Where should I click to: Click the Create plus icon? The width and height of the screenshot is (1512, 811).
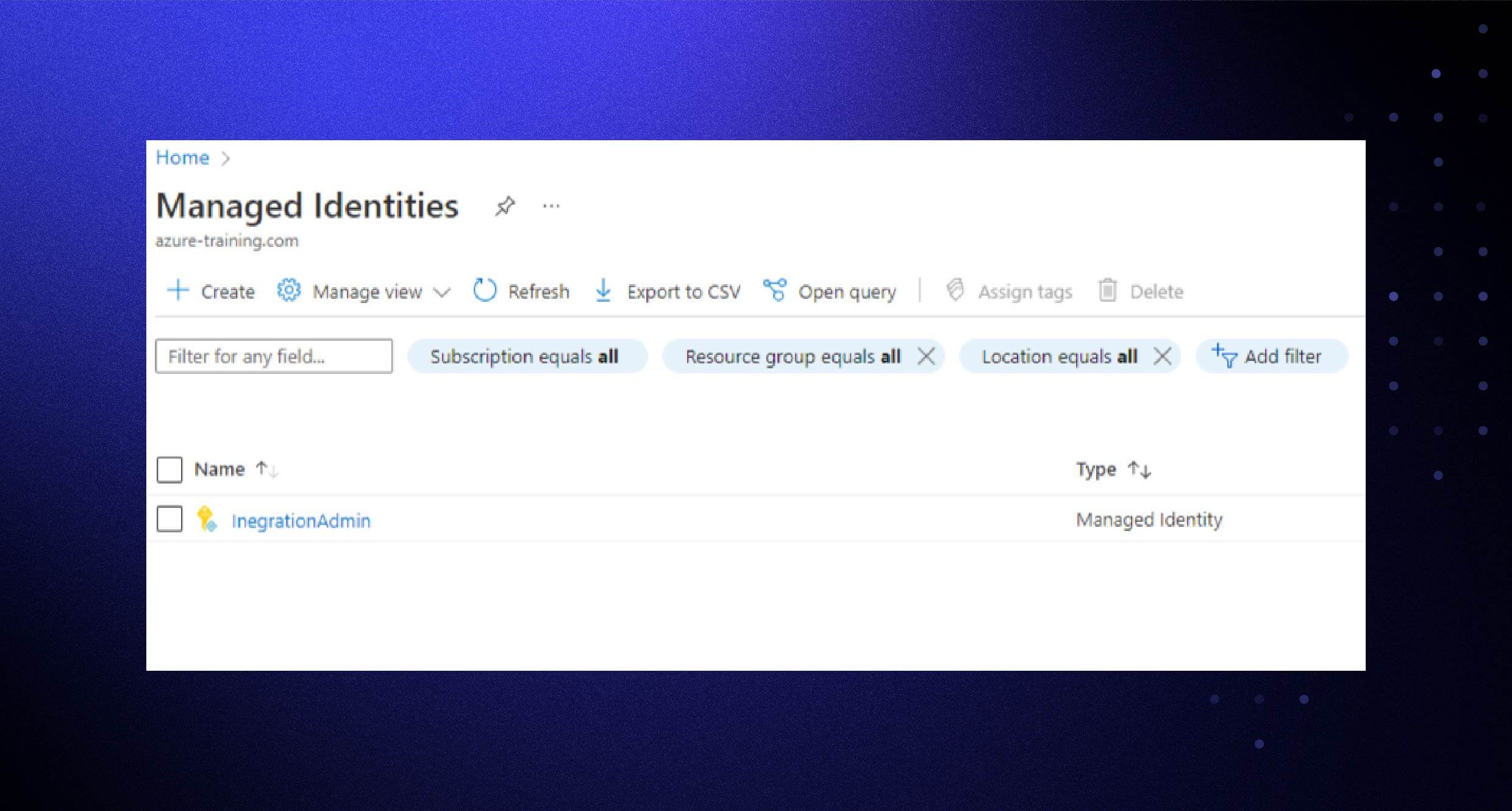click(178, 291)
